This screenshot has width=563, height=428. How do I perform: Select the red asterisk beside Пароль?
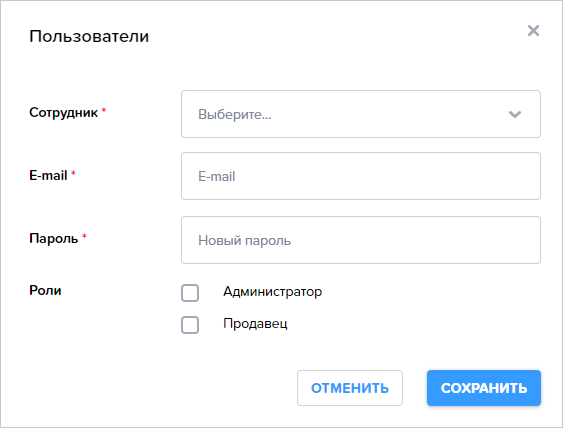click(84, 236)
